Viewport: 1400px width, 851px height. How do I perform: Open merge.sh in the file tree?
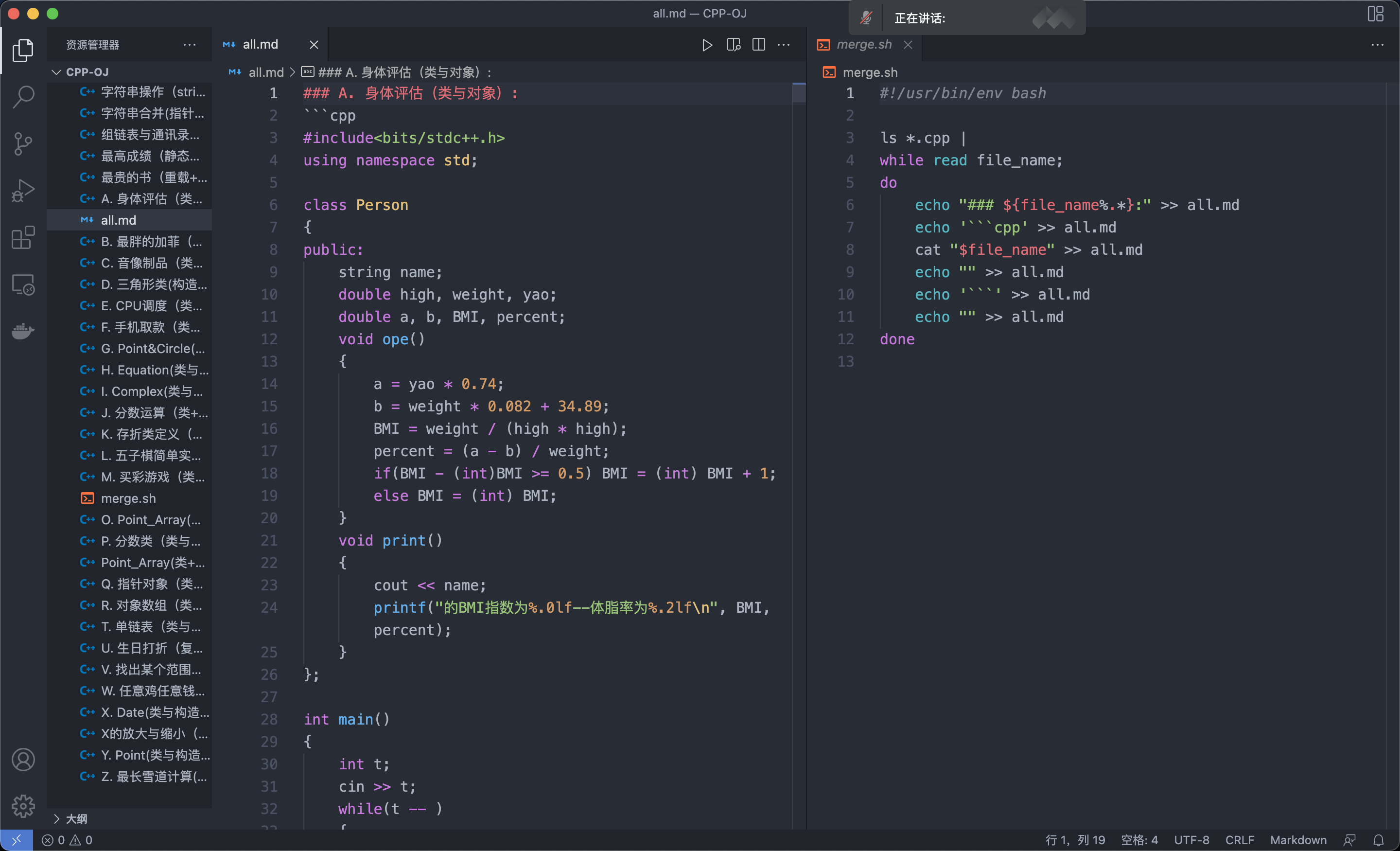pyautogui.click(x=129, y=498)
